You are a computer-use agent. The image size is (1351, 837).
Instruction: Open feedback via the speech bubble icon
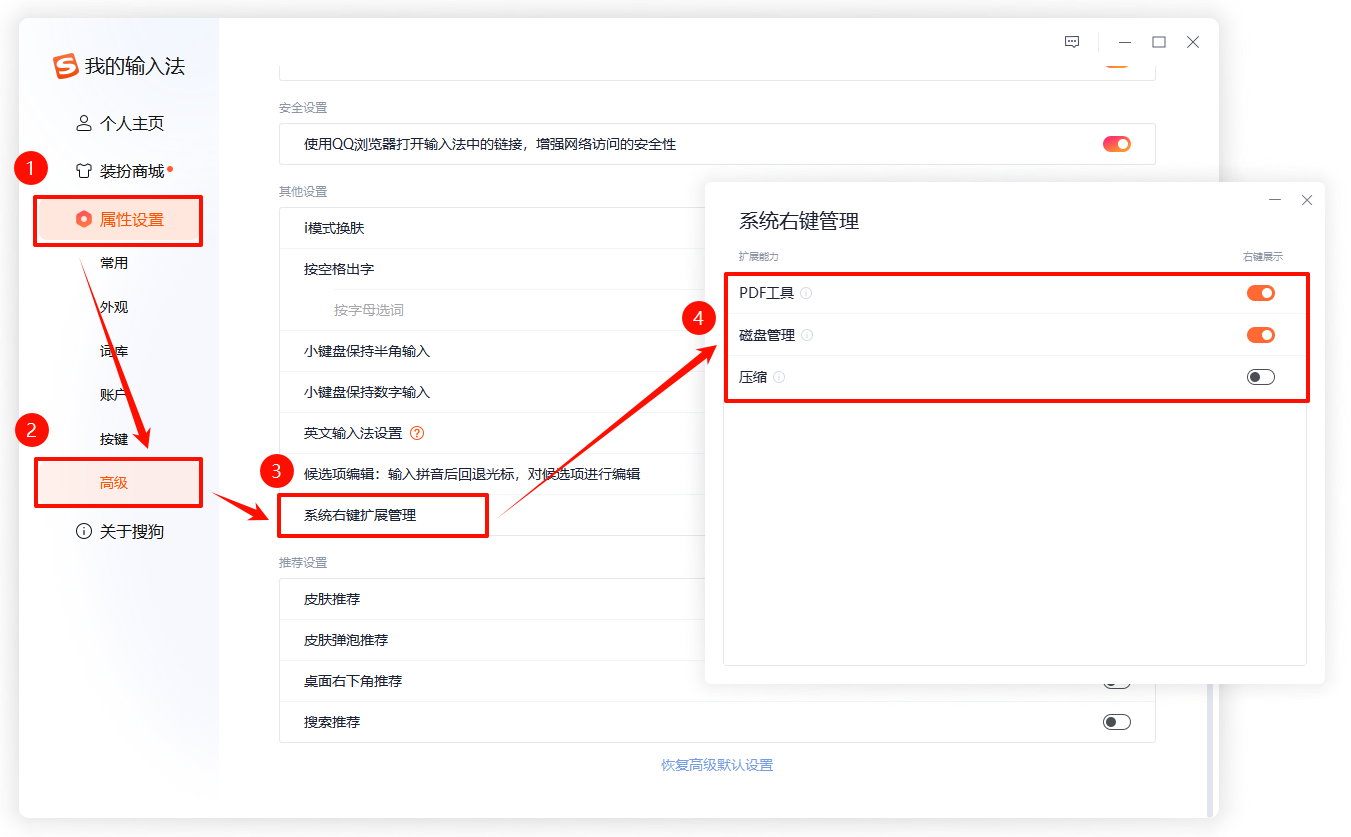(x=1071, y=41)
